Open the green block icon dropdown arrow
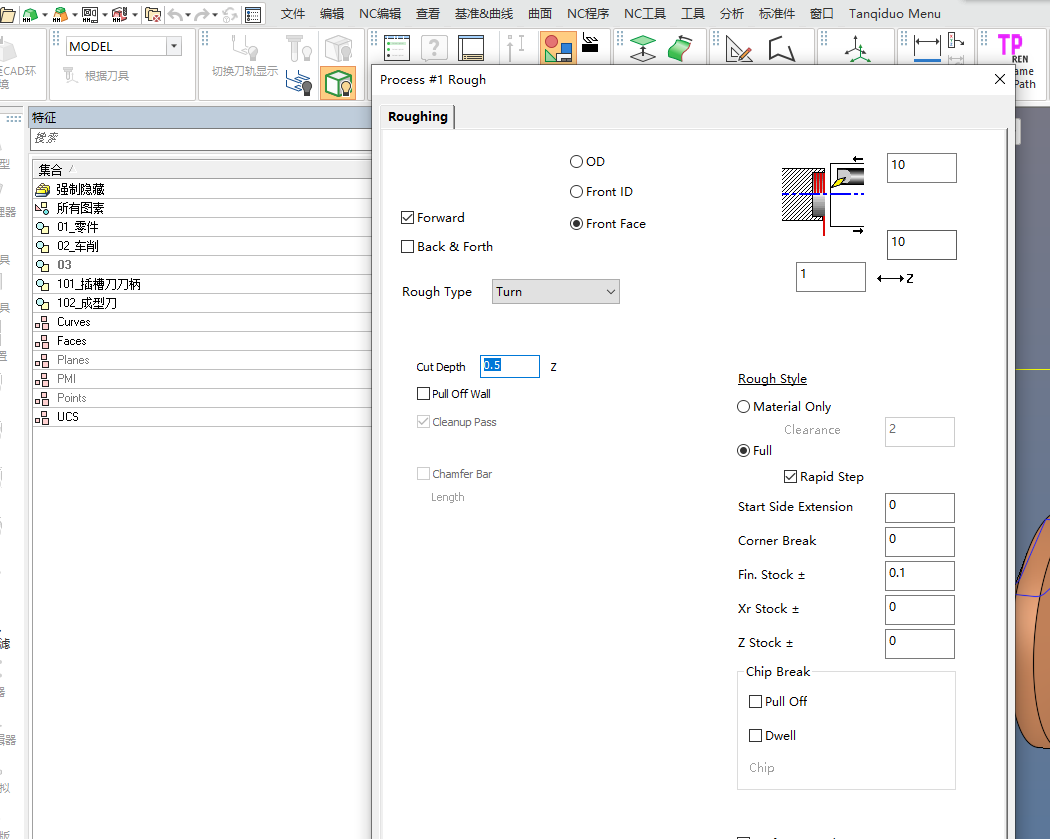Viewport: 1050px width, 839px height. pos(44,14)
